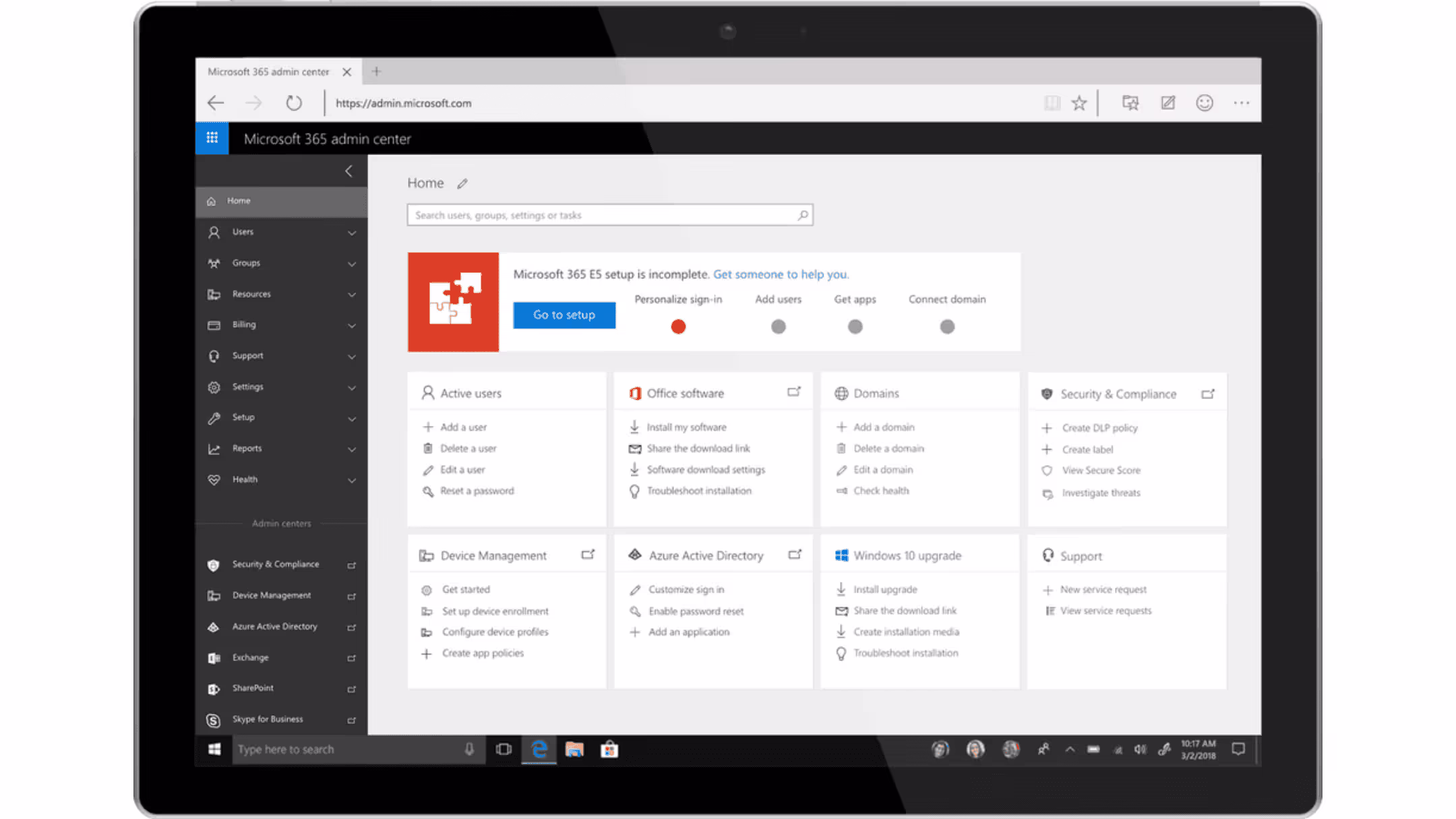Launch File Explorer from taskbar
This screenshot has width=1456, height=819.
click(574, 750)
